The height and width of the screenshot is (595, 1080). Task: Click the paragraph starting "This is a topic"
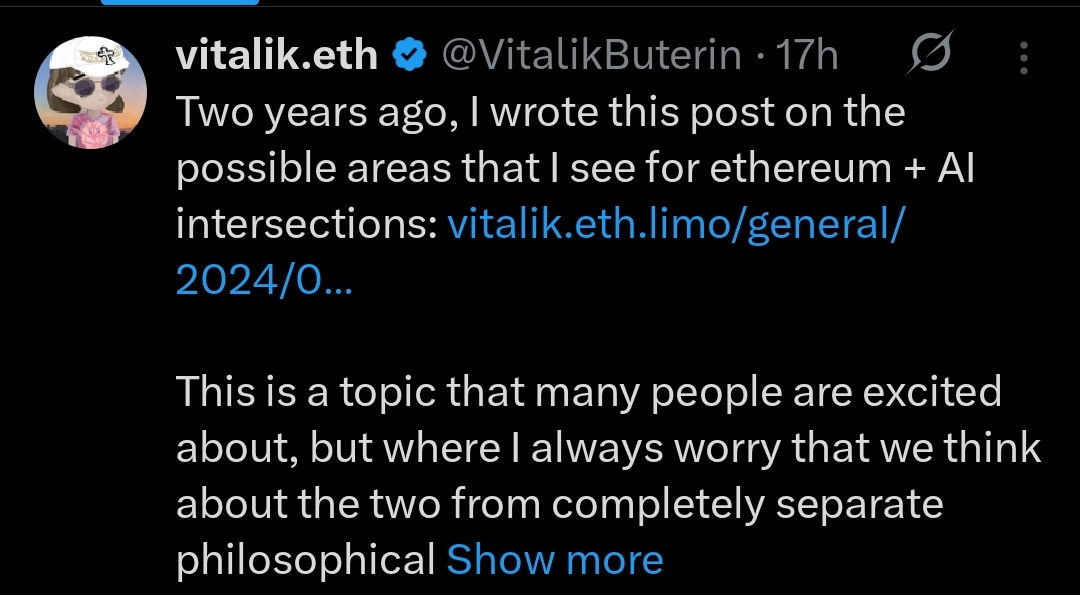point(588,392)
